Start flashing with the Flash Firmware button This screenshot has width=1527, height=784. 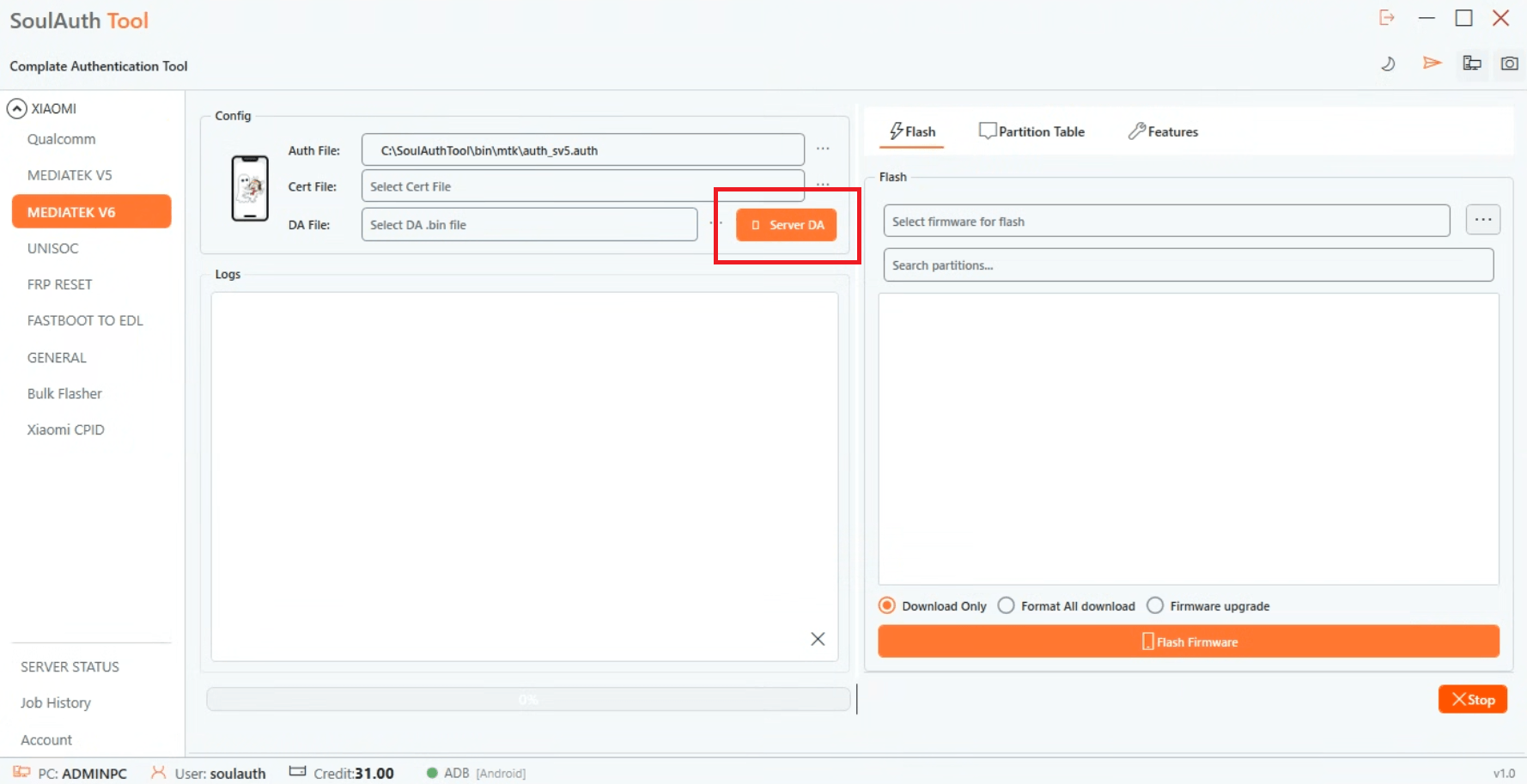coord(1189,641)
